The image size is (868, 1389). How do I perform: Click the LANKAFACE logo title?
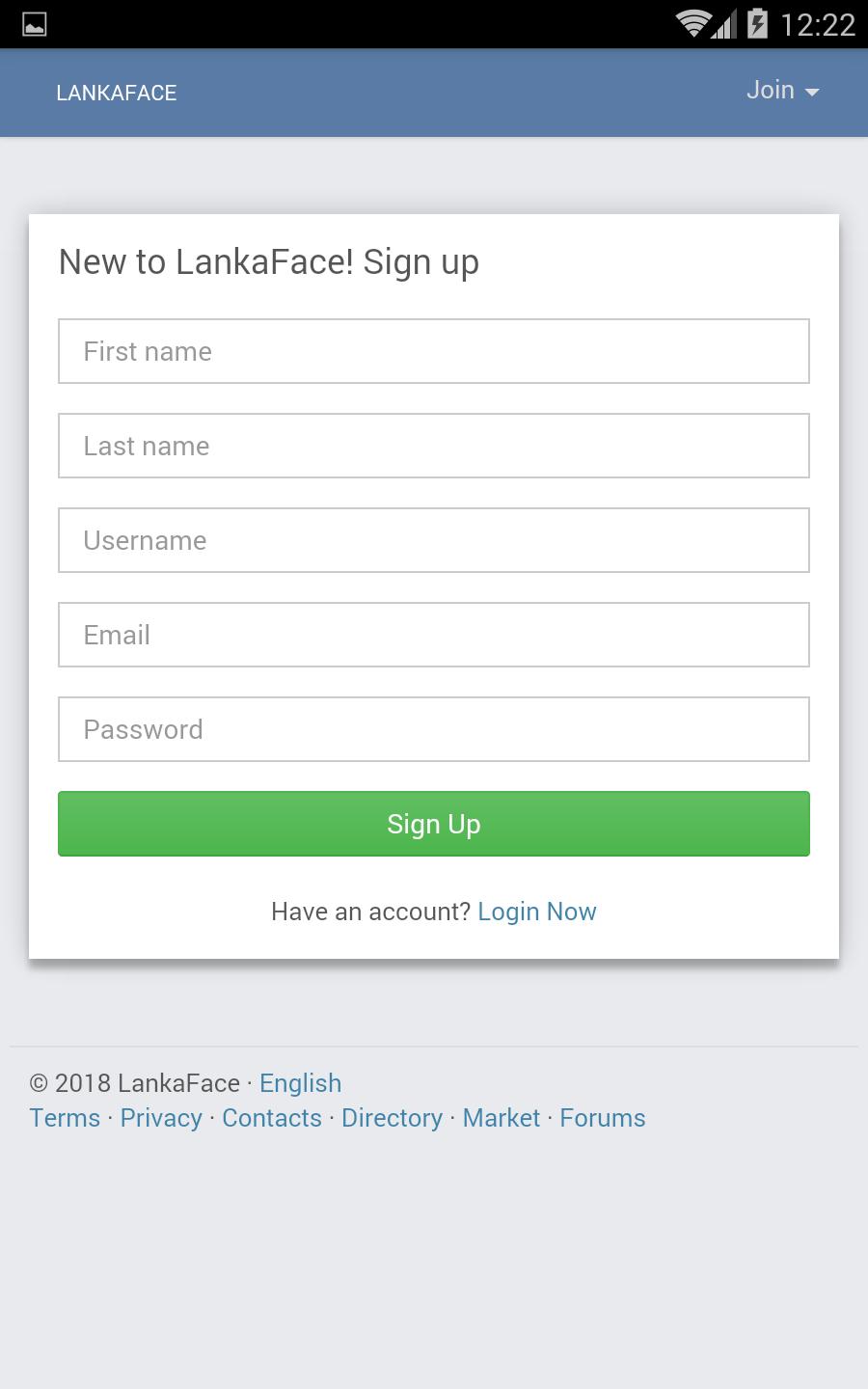point(117,94)
